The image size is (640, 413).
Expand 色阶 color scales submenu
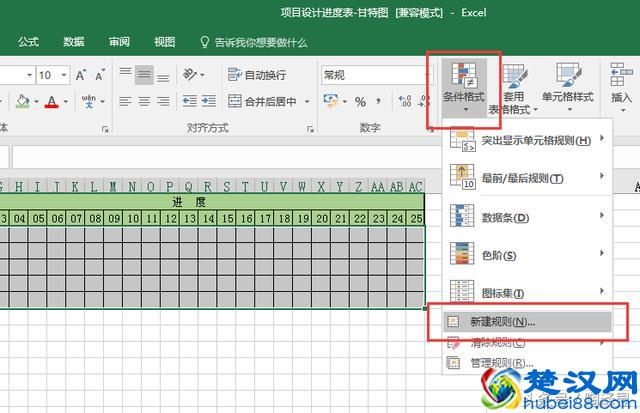[527, 255]
